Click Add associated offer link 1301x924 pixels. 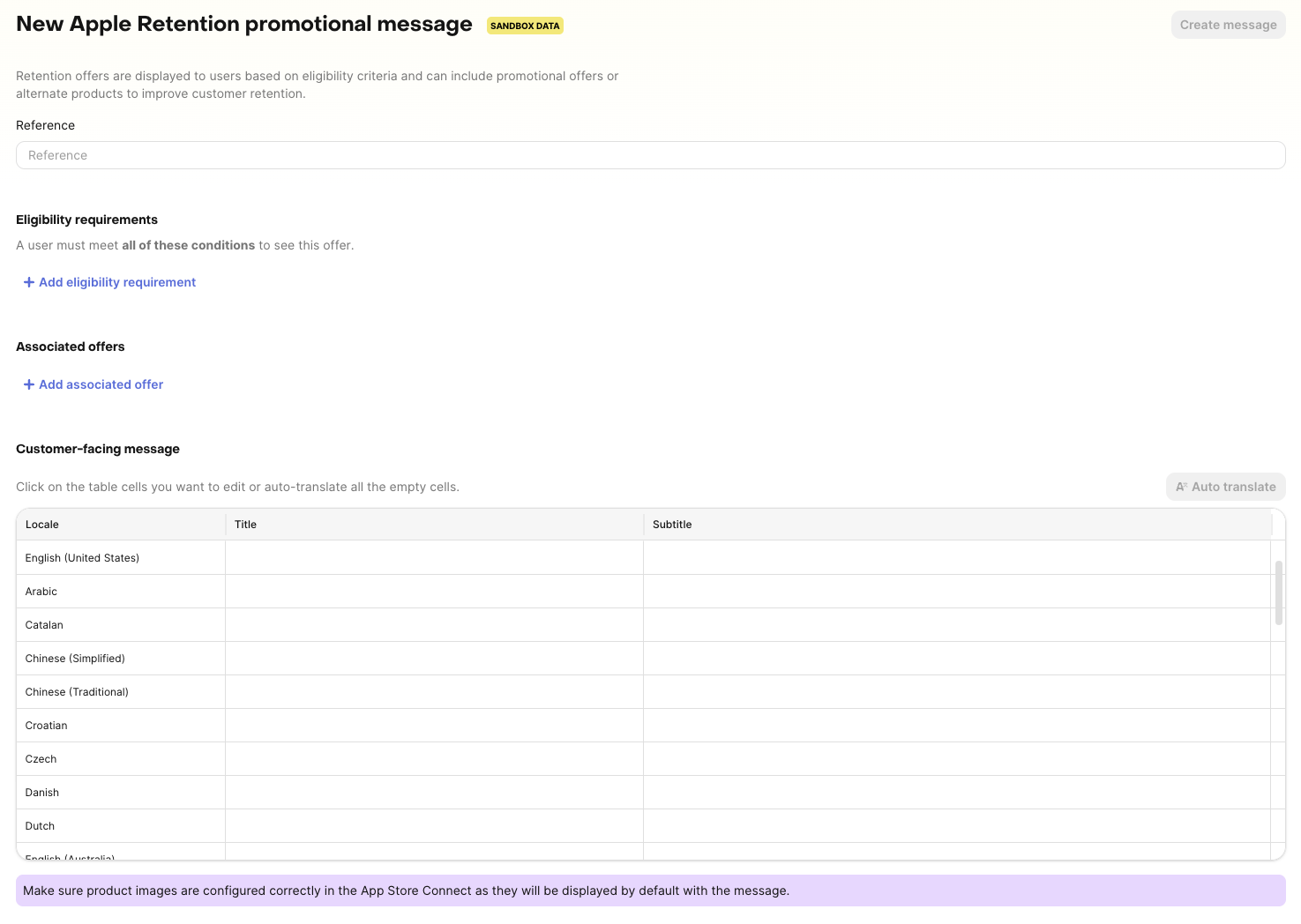point(101,384)
